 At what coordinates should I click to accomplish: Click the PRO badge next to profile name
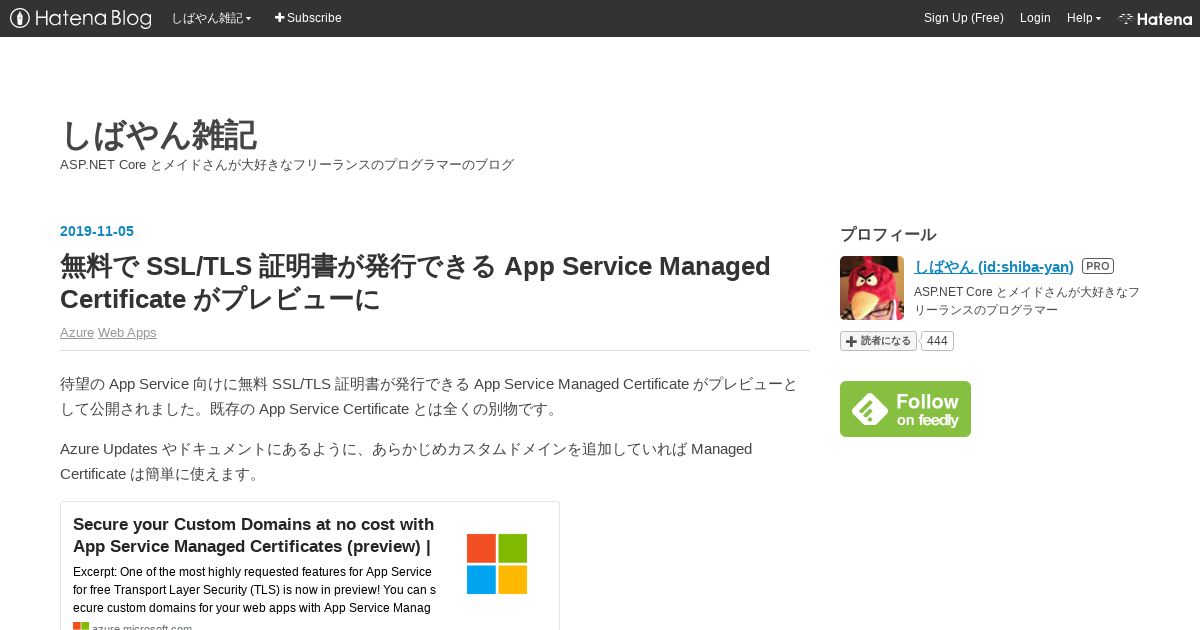click(1098, 267)
